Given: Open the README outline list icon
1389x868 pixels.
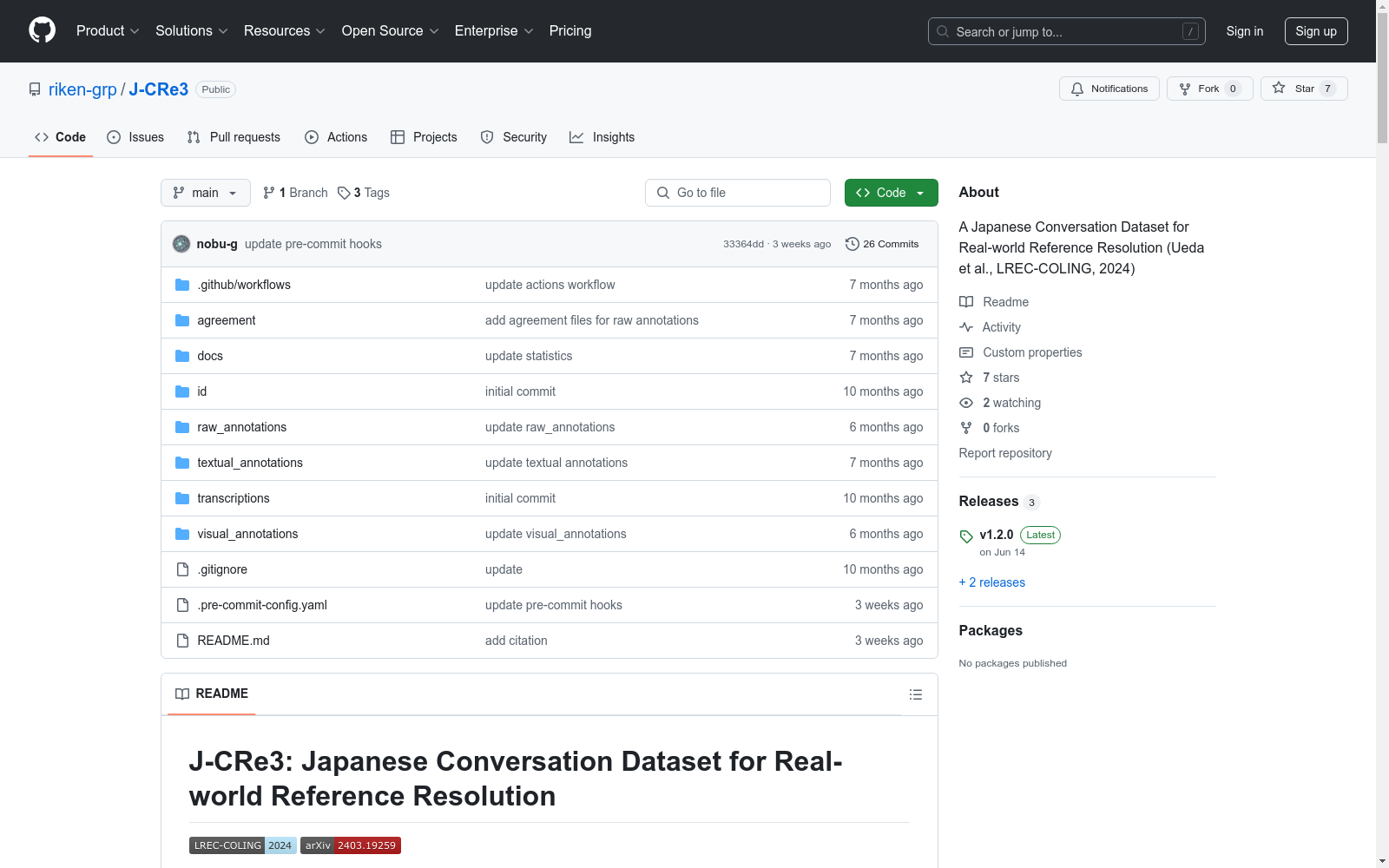Looking at the screenshot, I should pyautogui.click(x=916, y=694).
